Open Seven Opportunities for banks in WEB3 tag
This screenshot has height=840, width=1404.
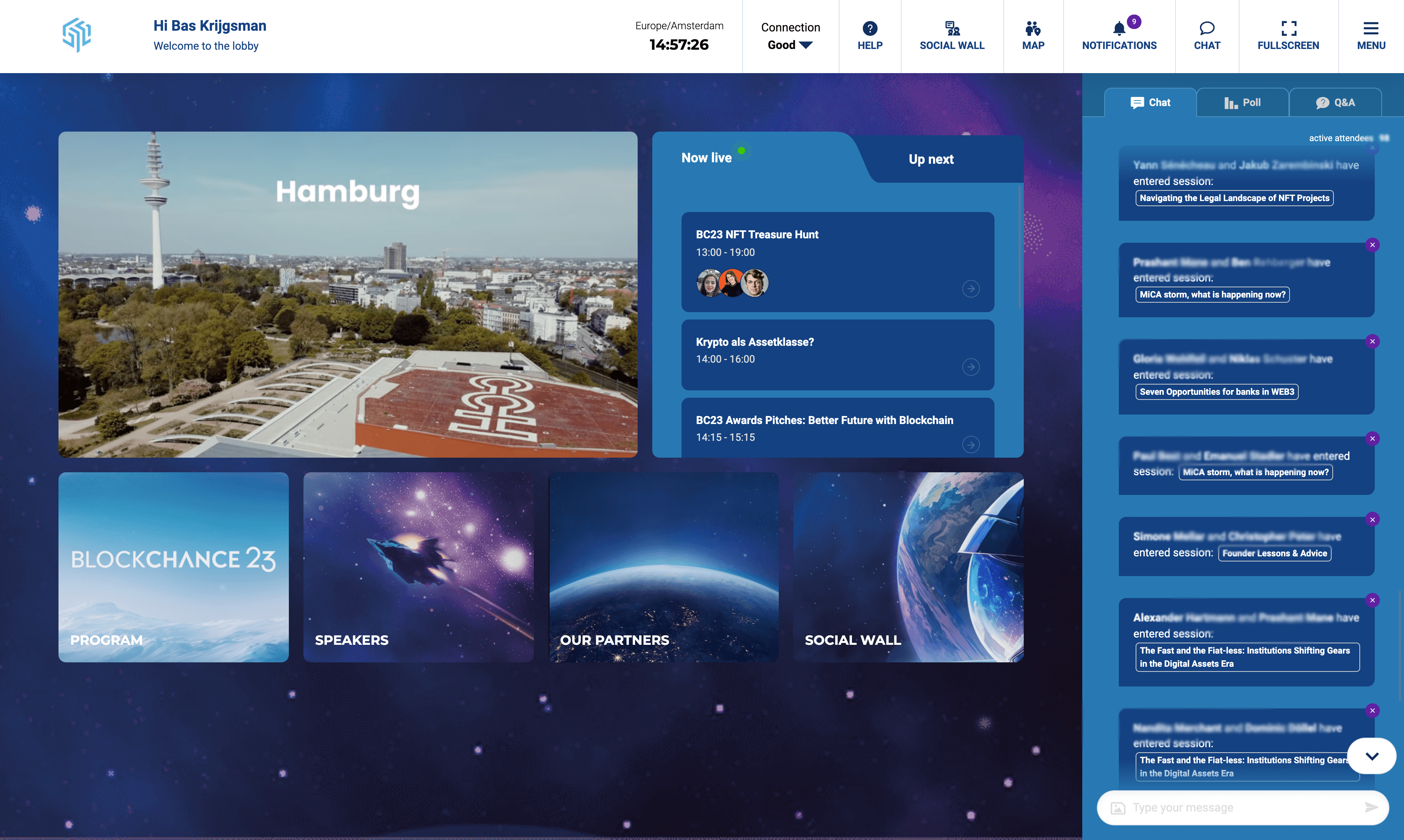pos(1216,392)
